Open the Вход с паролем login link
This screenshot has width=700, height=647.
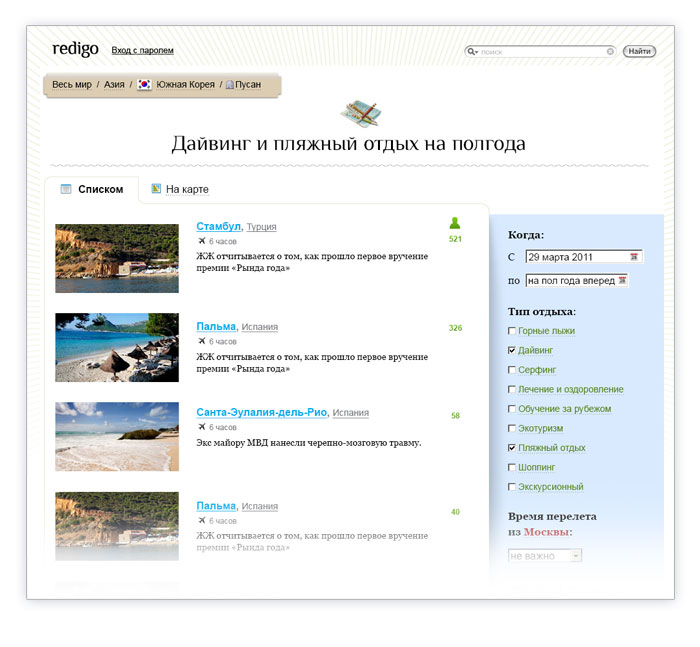(x=142, y=50)
